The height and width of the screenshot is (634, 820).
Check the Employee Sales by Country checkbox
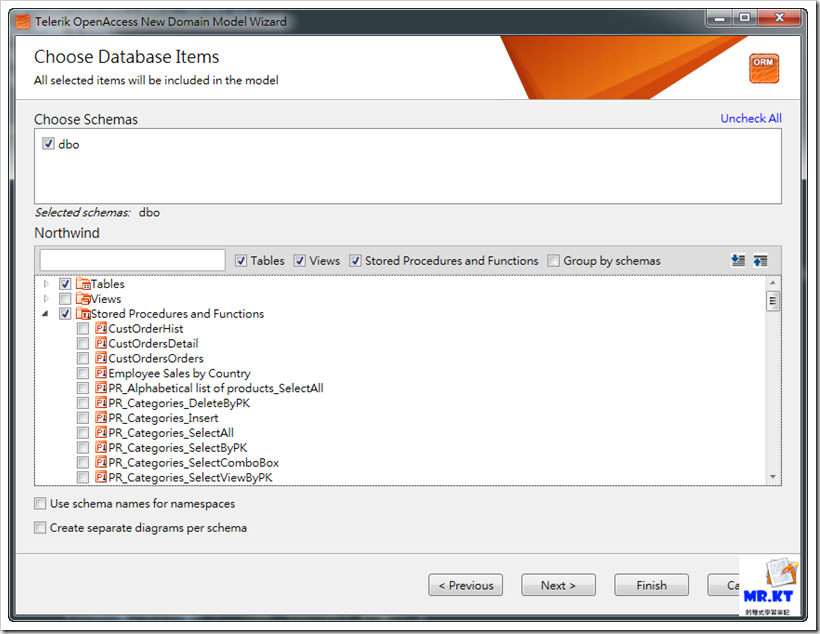[x=83, y=373]
